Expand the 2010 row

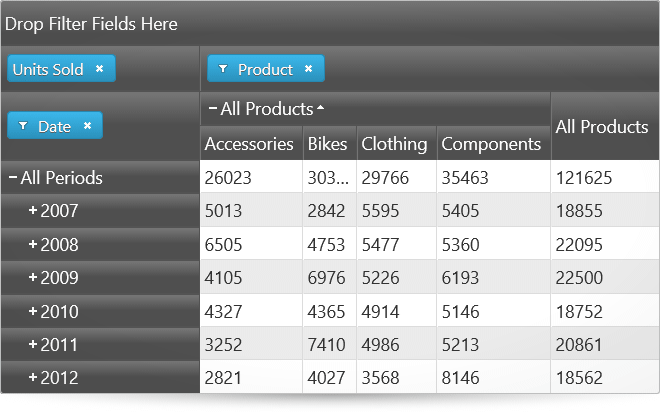(33, 312)
